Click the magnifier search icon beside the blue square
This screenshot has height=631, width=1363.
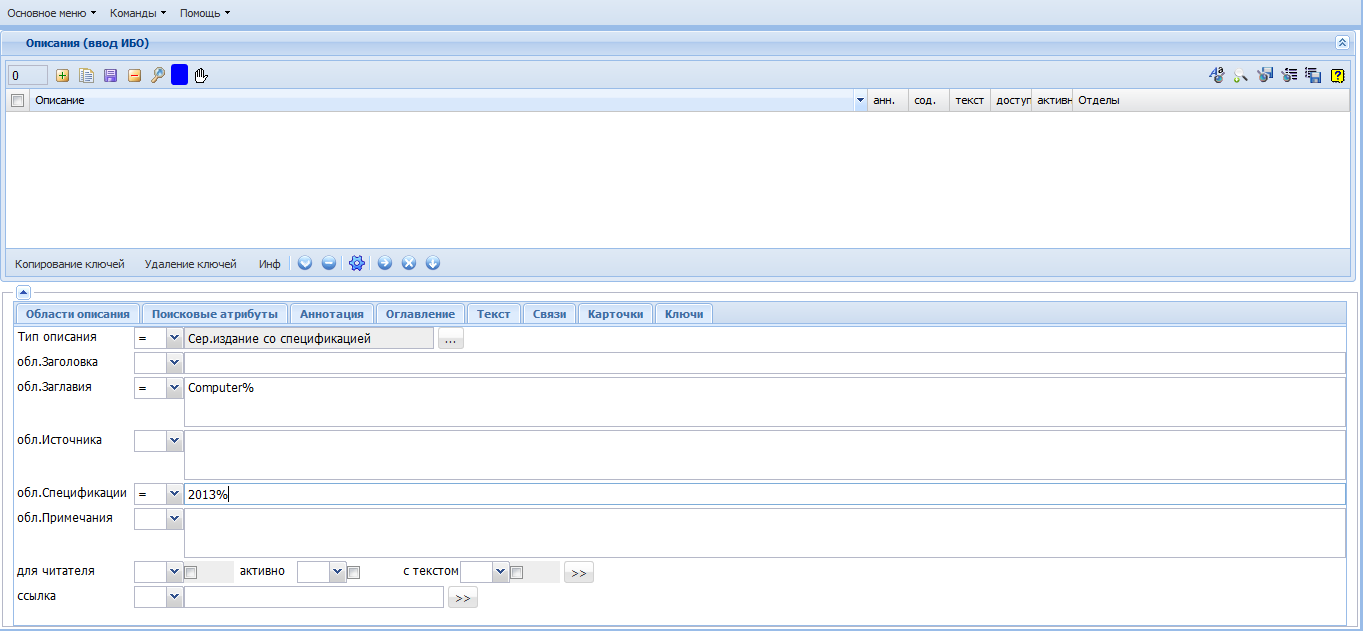[x=158, y=75]
